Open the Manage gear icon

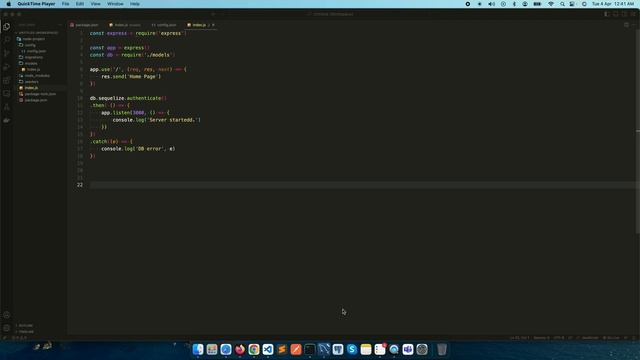[7, 328]
